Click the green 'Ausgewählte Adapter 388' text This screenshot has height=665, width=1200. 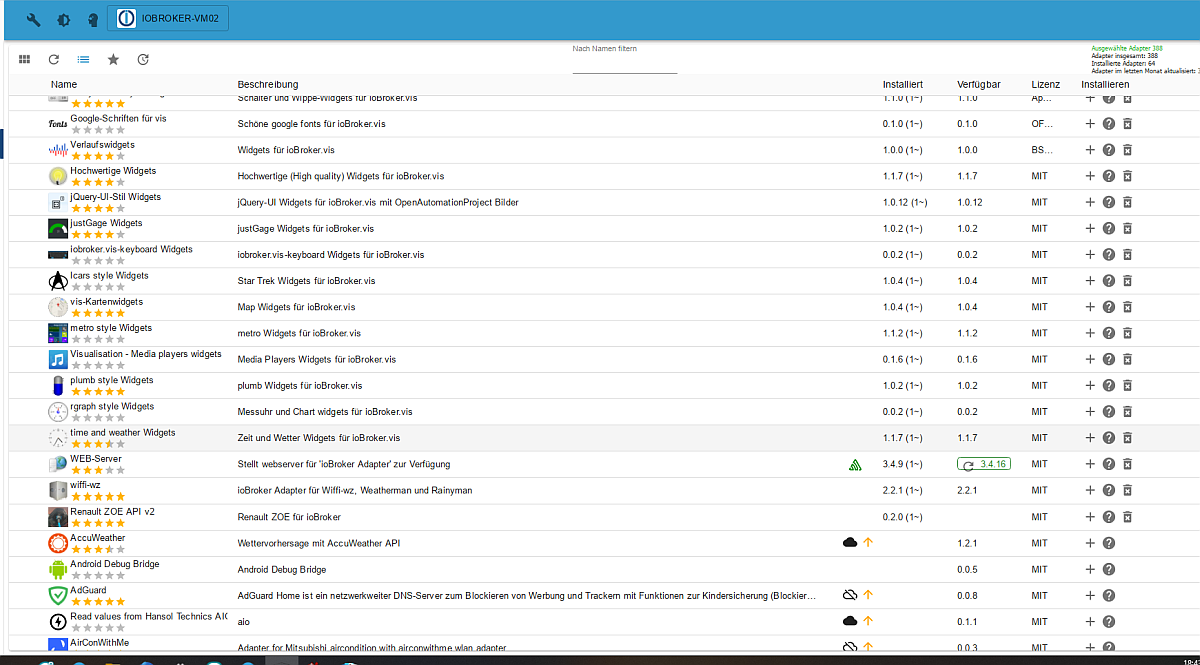(x=1126, y=48)
